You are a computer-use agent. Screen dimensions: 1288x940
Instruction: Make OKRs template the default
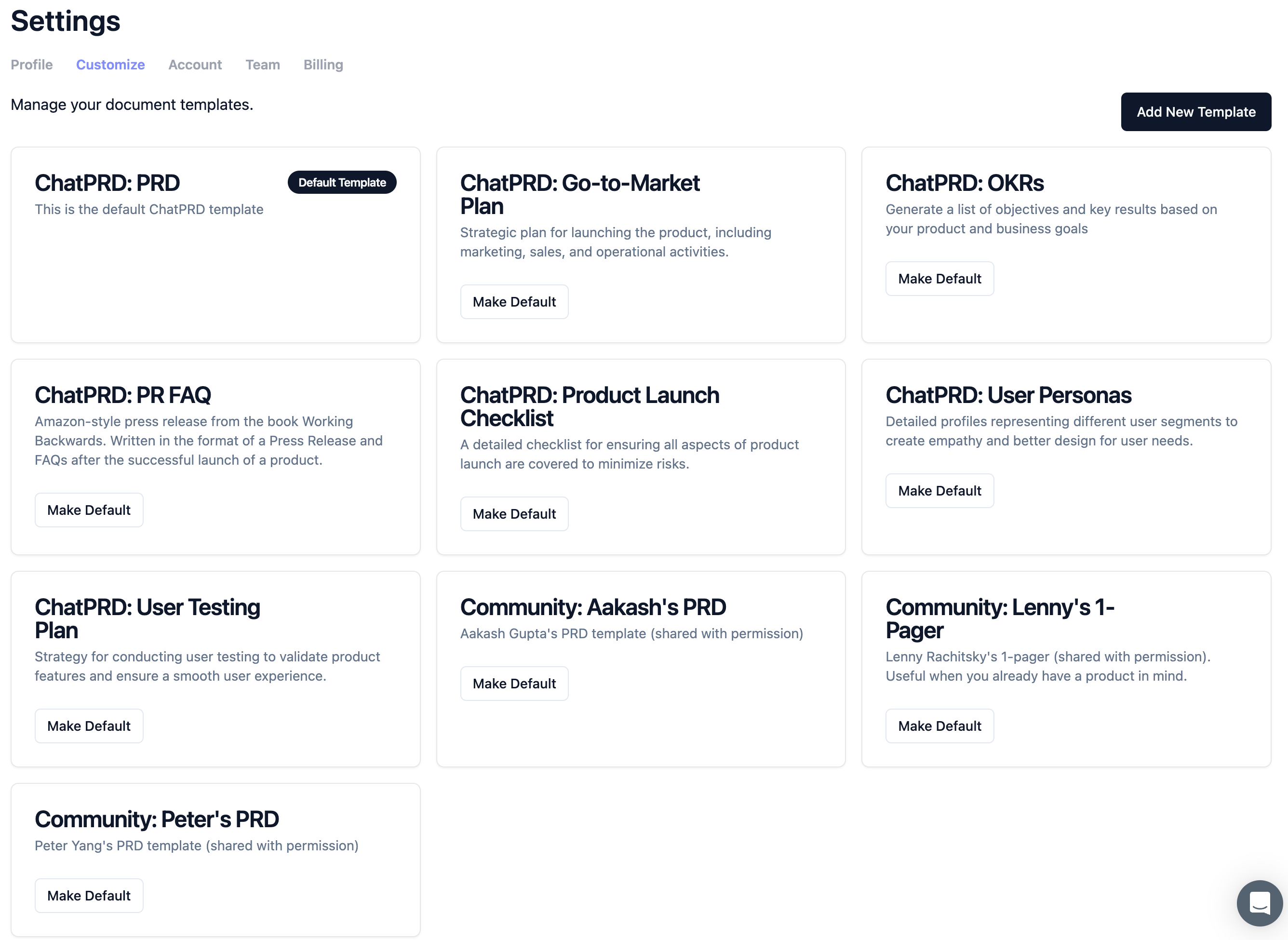[939, 279]
